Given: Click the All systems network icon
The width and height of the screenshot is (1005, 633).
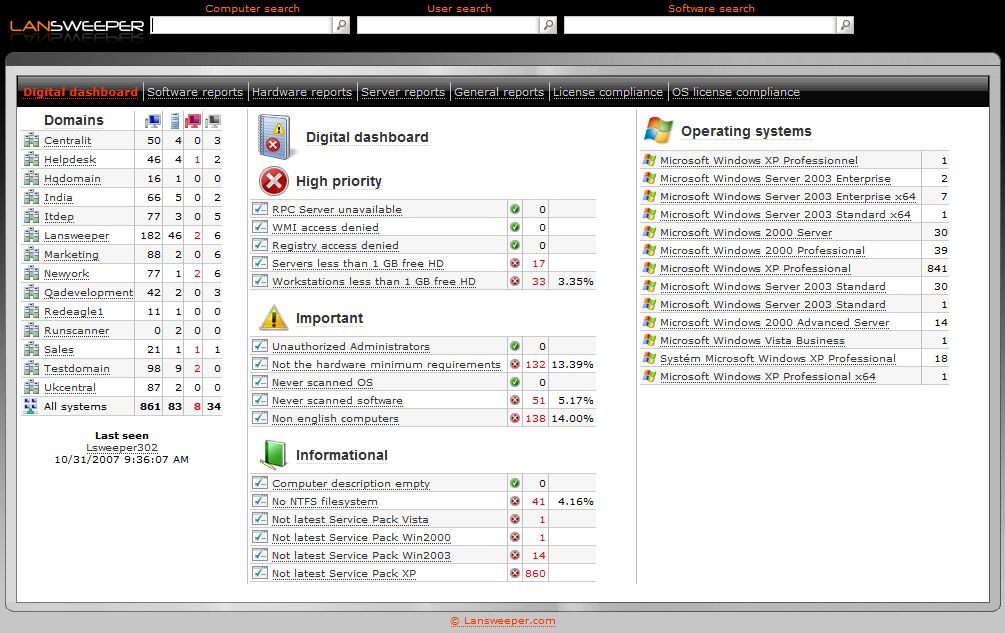Looking at the screenshot, I should coord(31,406).
